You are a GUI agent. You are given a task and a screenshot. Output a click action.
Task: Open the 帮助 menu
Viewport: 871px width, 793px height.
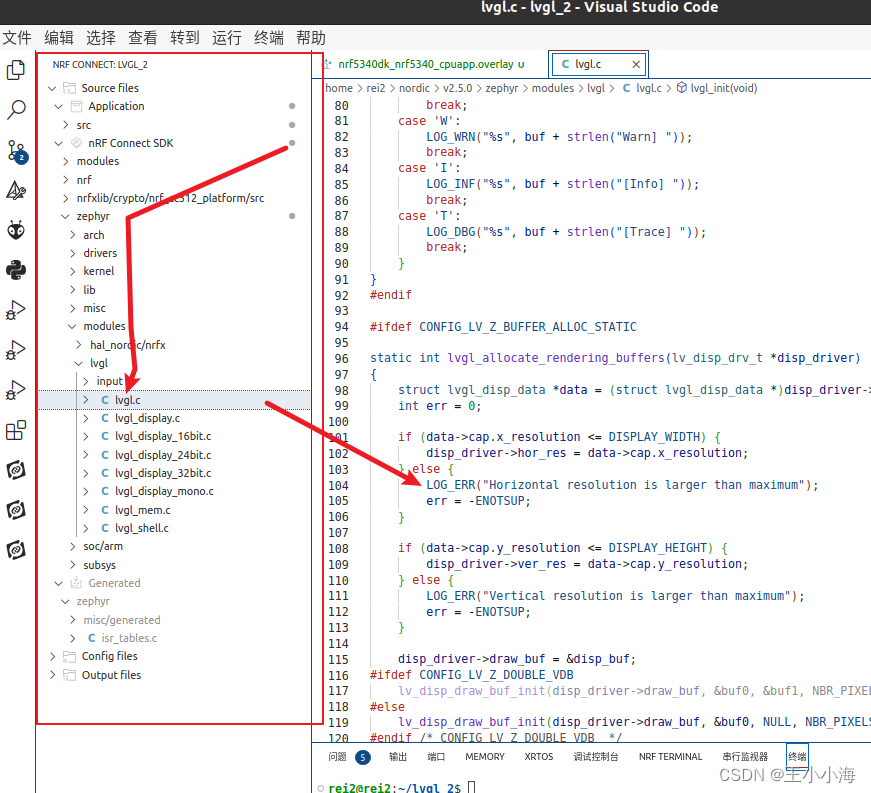point(311,38)
